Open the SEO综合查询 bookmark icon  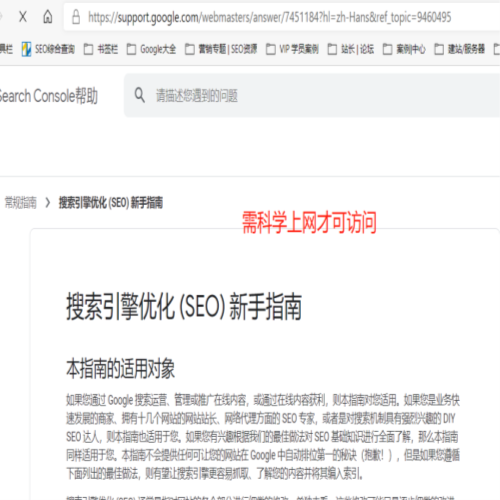coord(26,49)
